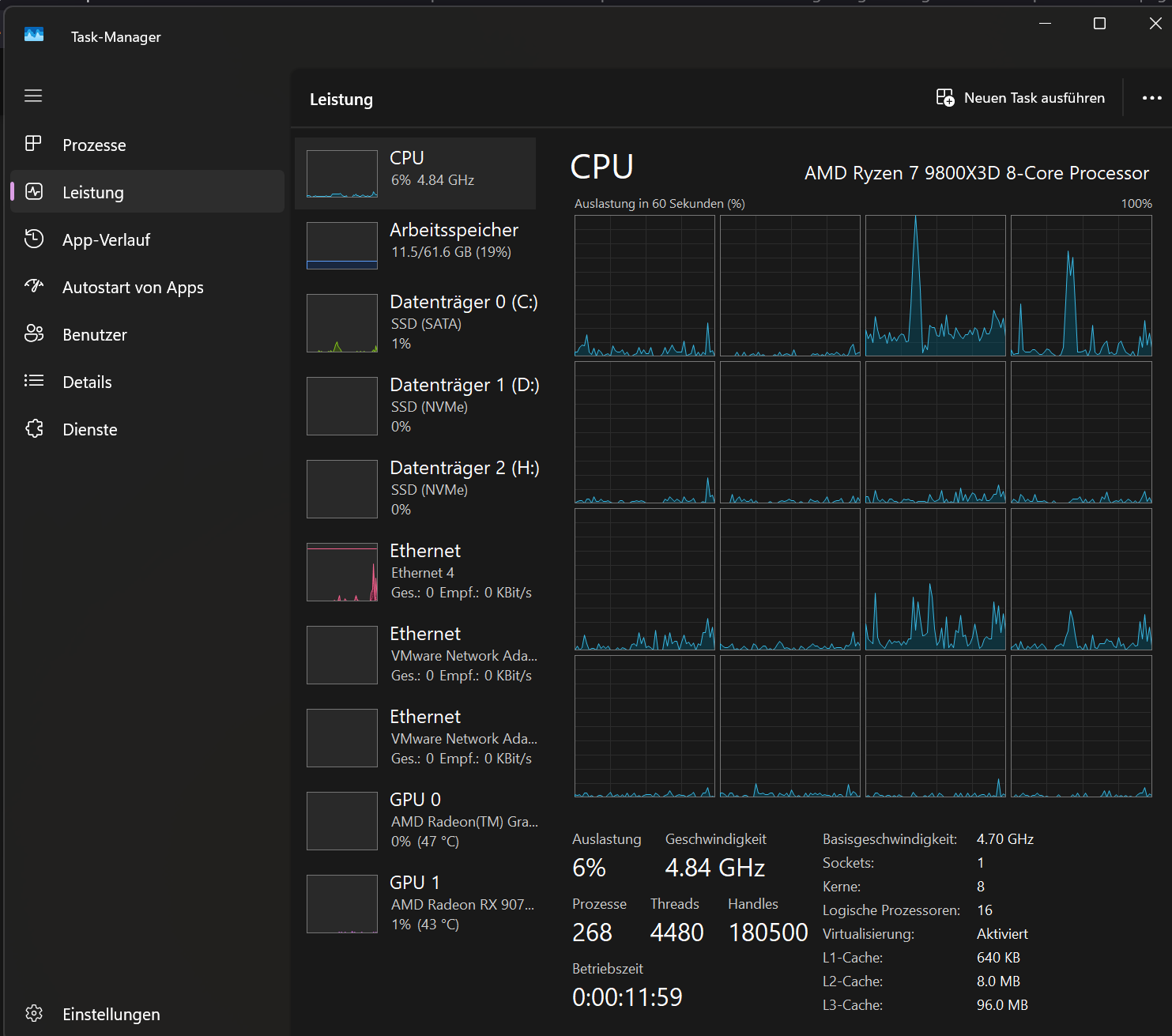Open the Benutzer page
This screenshot has width=1172, height=1036.
147,334
